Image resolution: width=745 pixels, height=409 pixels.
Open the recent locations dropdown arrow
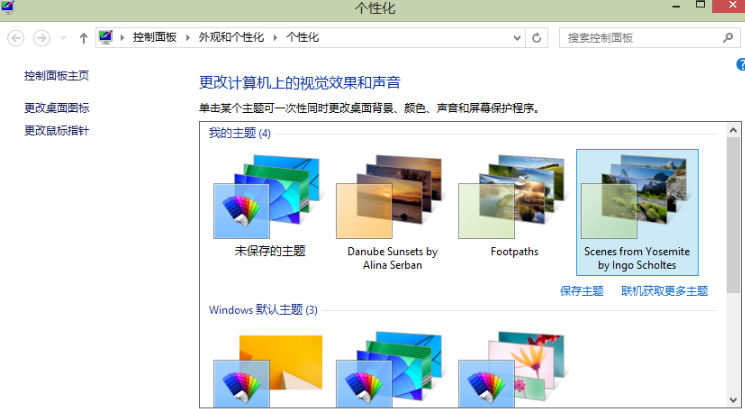point(62,38)
